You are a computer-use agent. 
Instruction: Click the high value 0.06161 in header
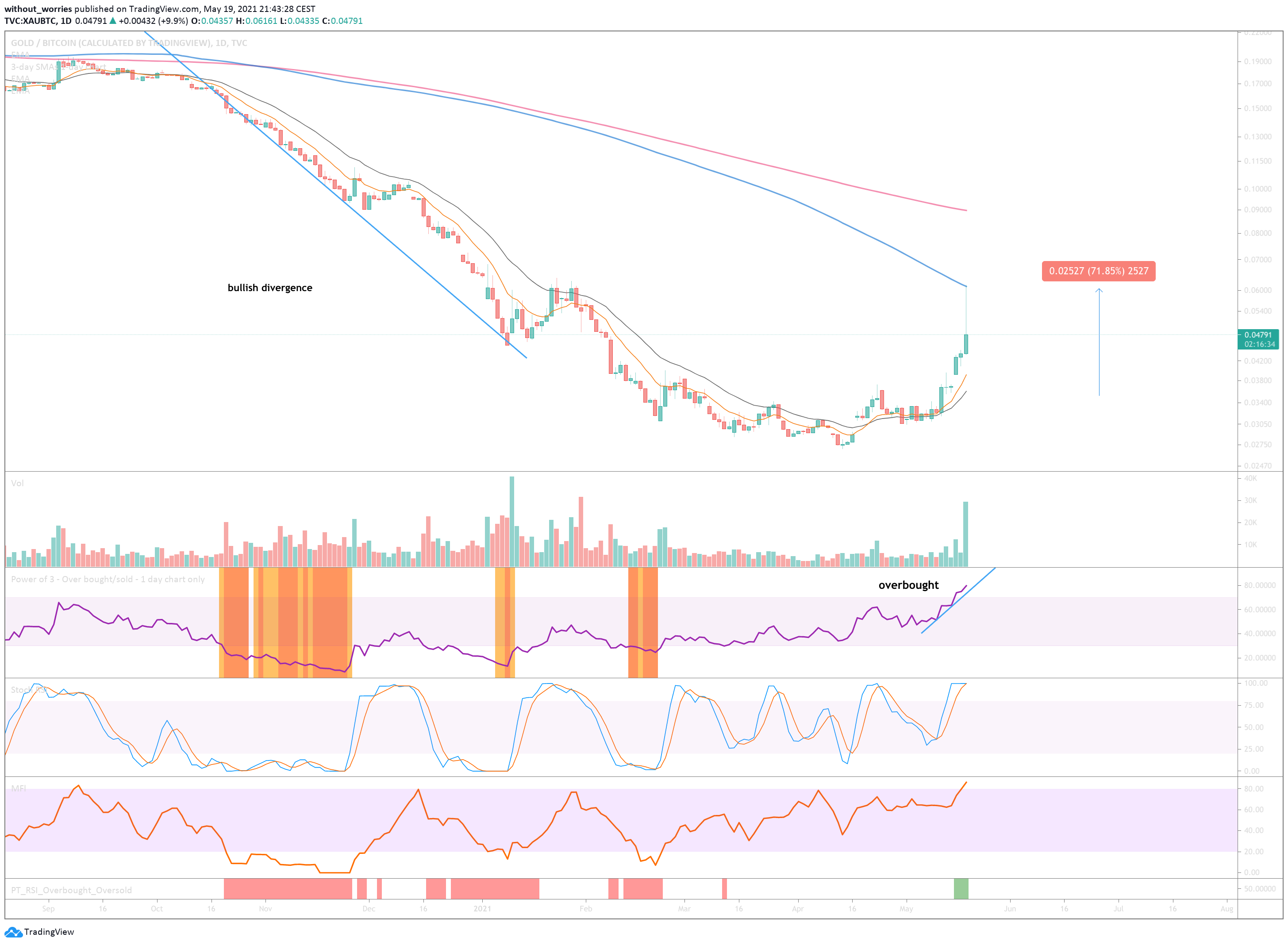pos(261,21)
